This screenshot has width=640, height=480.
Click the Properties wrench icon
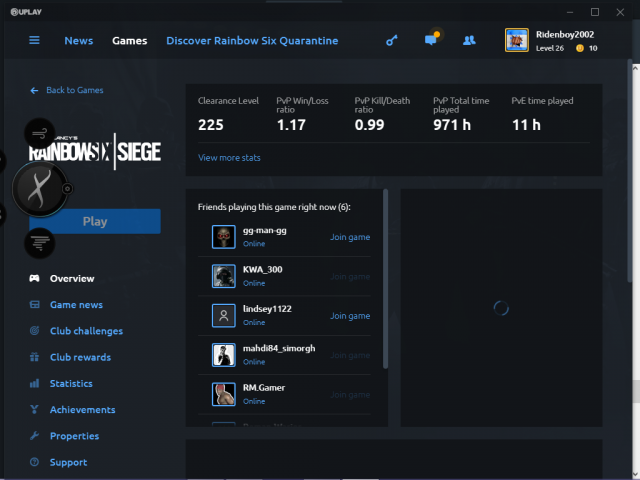(x=34, y=436)
